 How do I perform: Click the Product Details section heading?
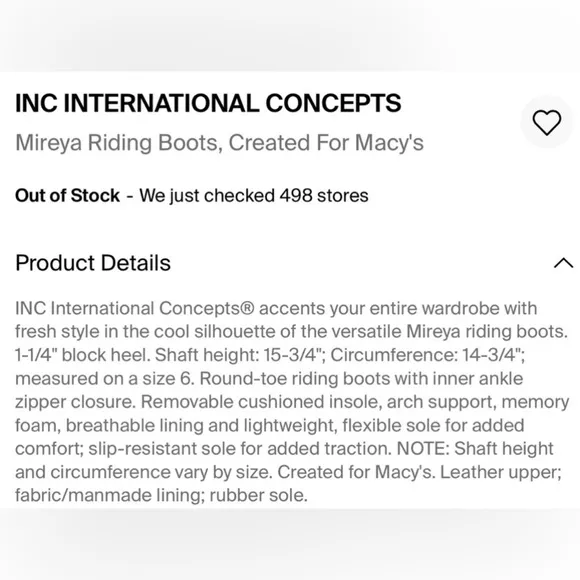tap(93, 263)
